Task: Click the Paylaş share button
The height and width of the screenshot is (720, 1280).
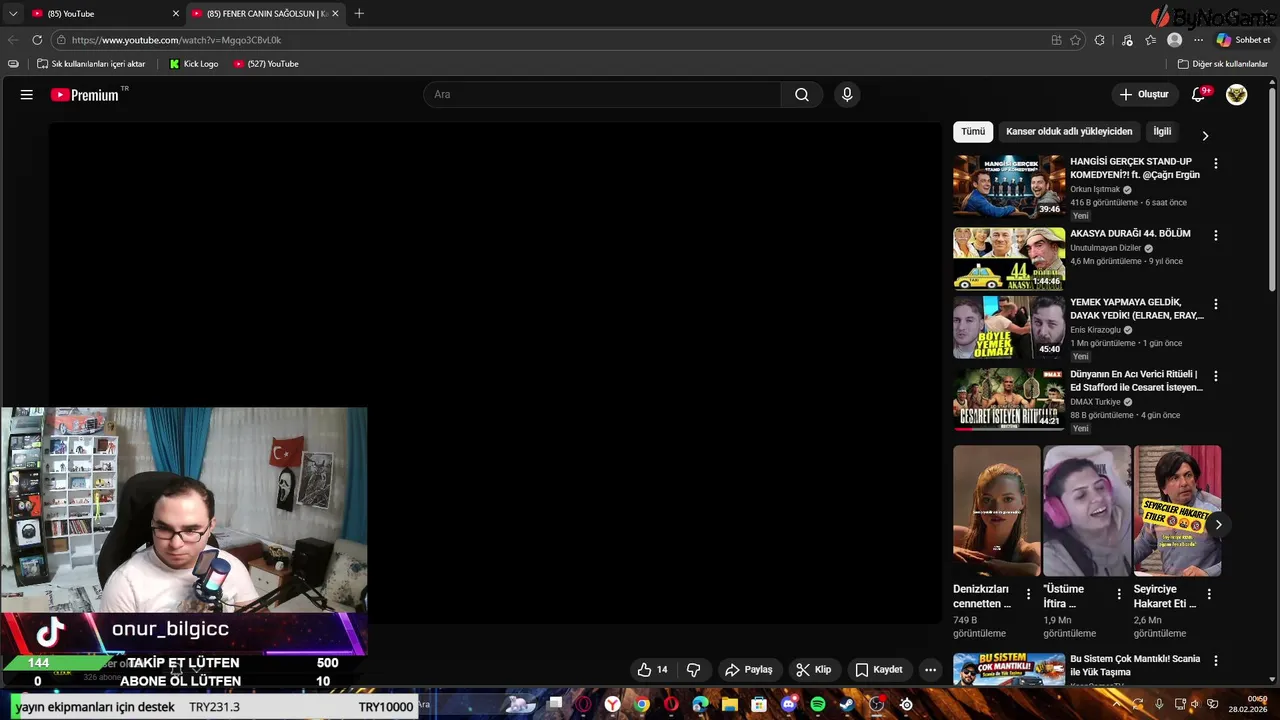Action: point(749,669)
